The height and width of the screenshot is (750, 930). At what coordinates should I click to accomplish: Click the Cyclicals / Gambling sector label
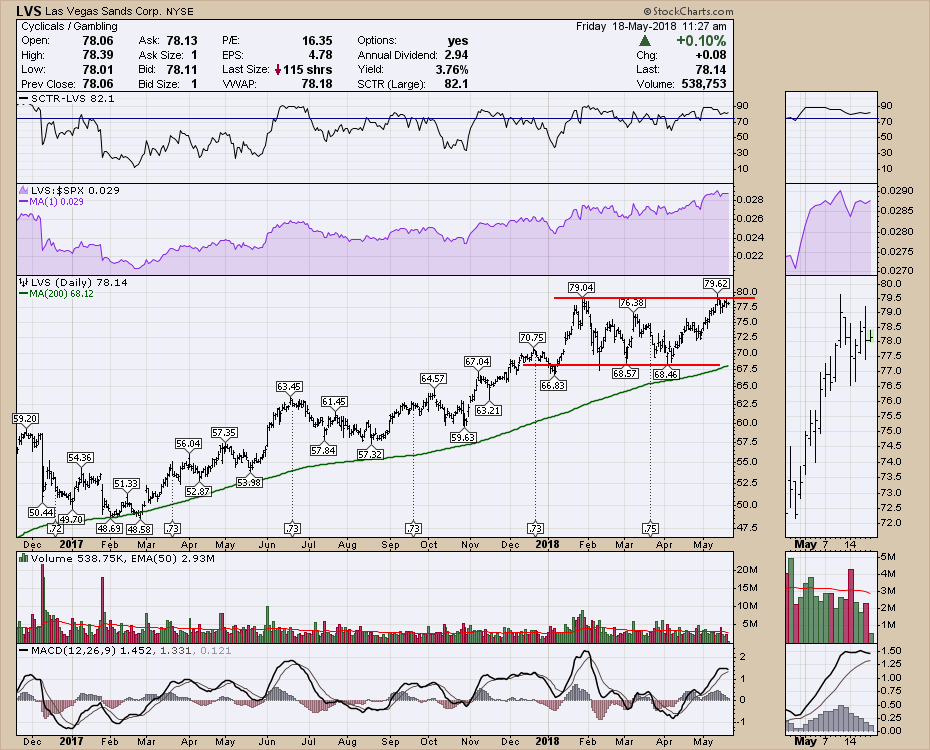[69, 26]
